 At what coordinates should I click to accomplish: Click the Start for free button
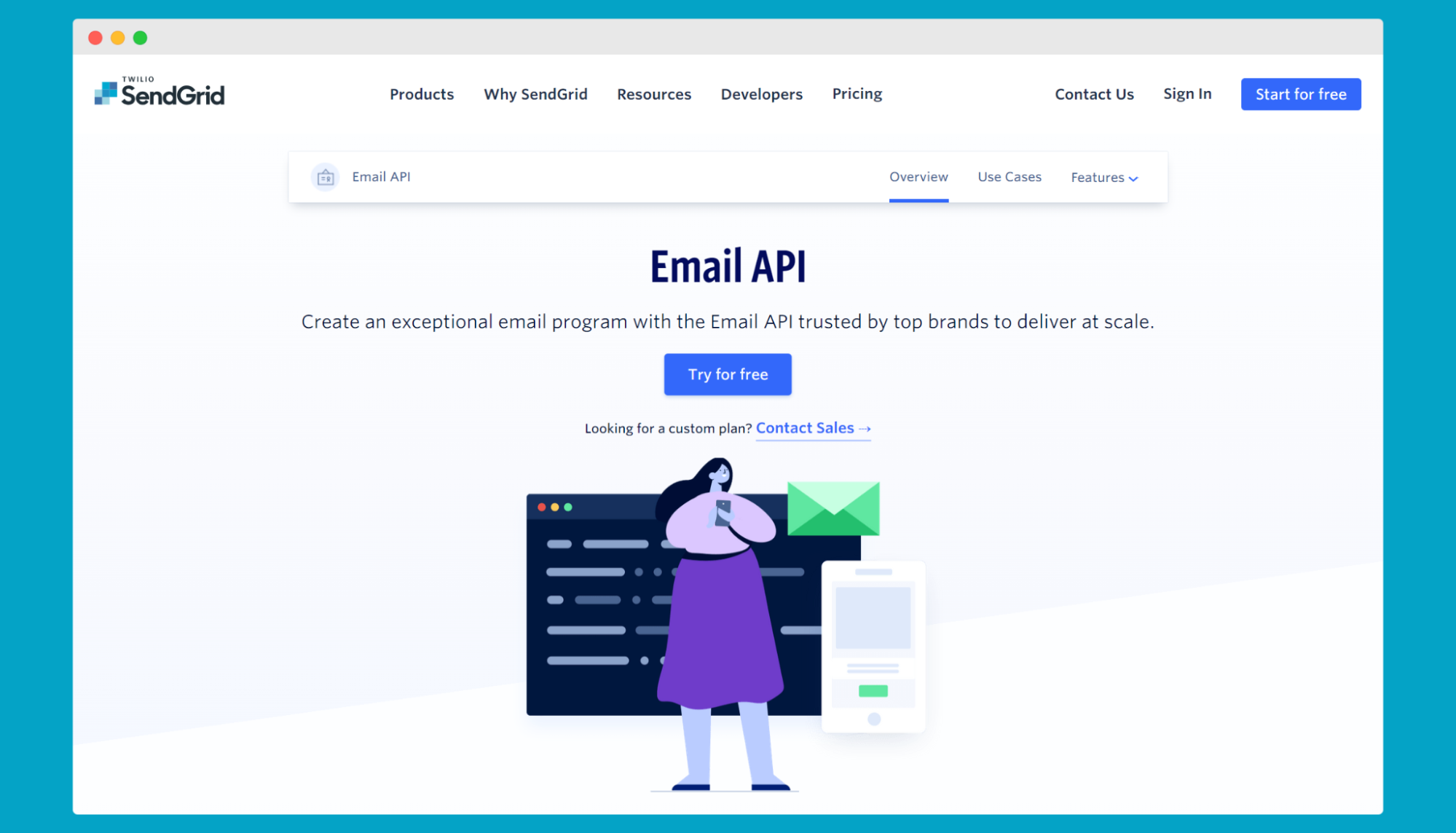(1301, 94)
